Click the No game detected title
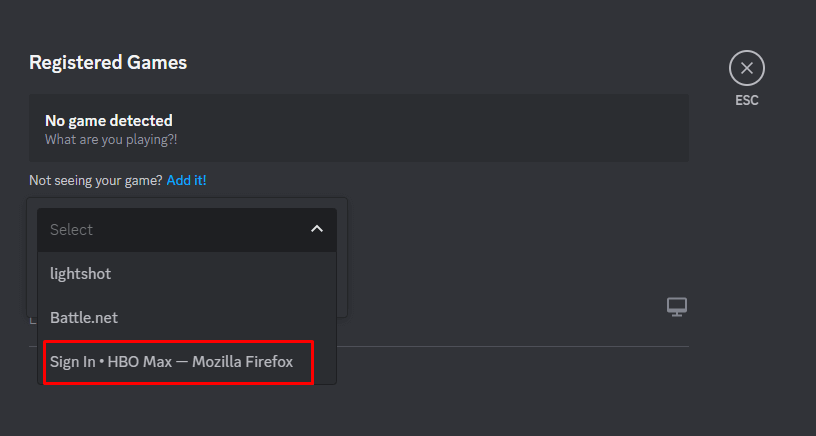 (108, 120)
